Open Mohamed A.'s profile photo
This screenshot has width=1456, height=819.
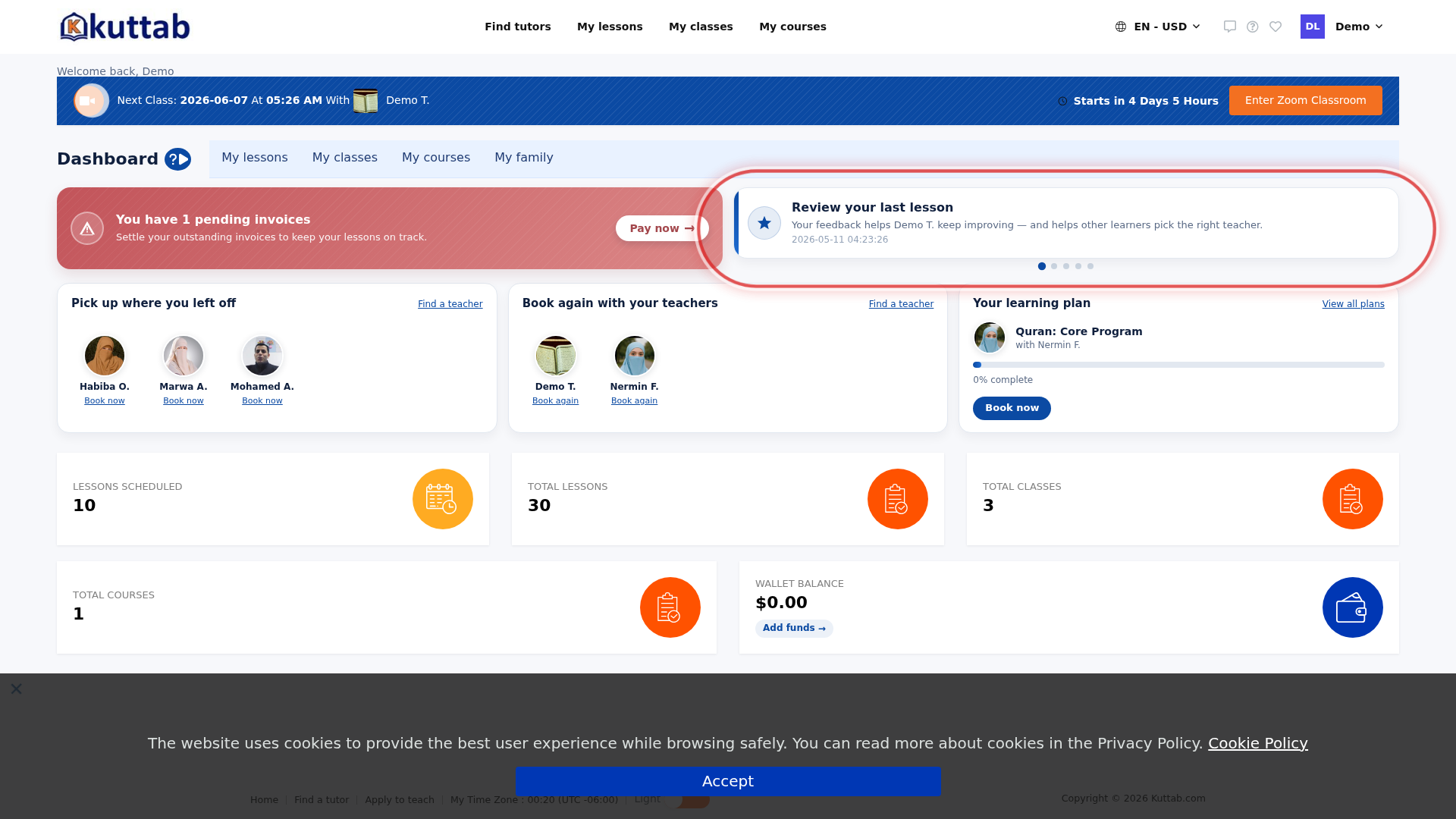(x=262, y=356)
